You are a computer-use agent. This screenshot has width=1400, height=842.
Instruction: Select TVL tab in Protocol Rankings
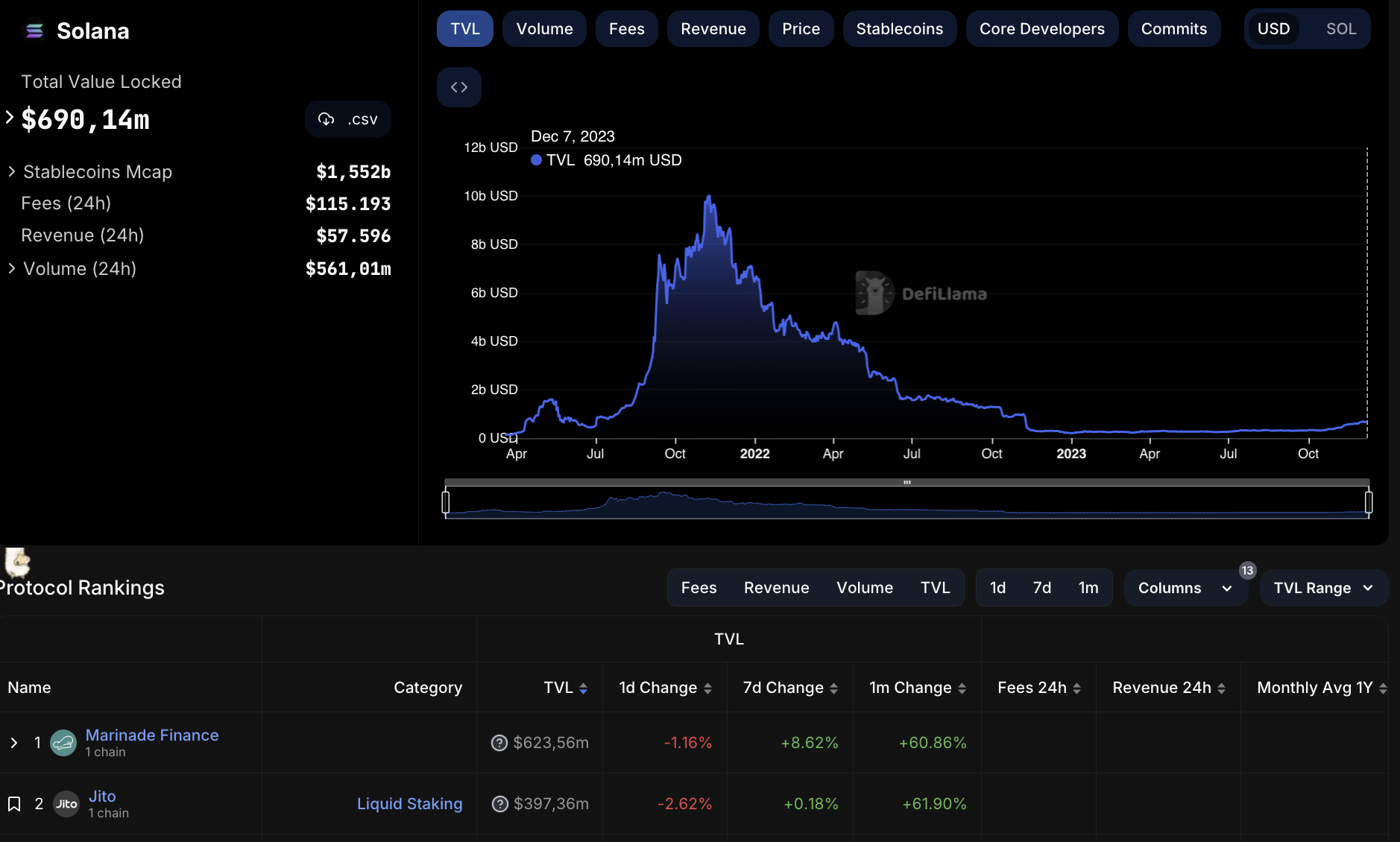(x=936, y=588)
